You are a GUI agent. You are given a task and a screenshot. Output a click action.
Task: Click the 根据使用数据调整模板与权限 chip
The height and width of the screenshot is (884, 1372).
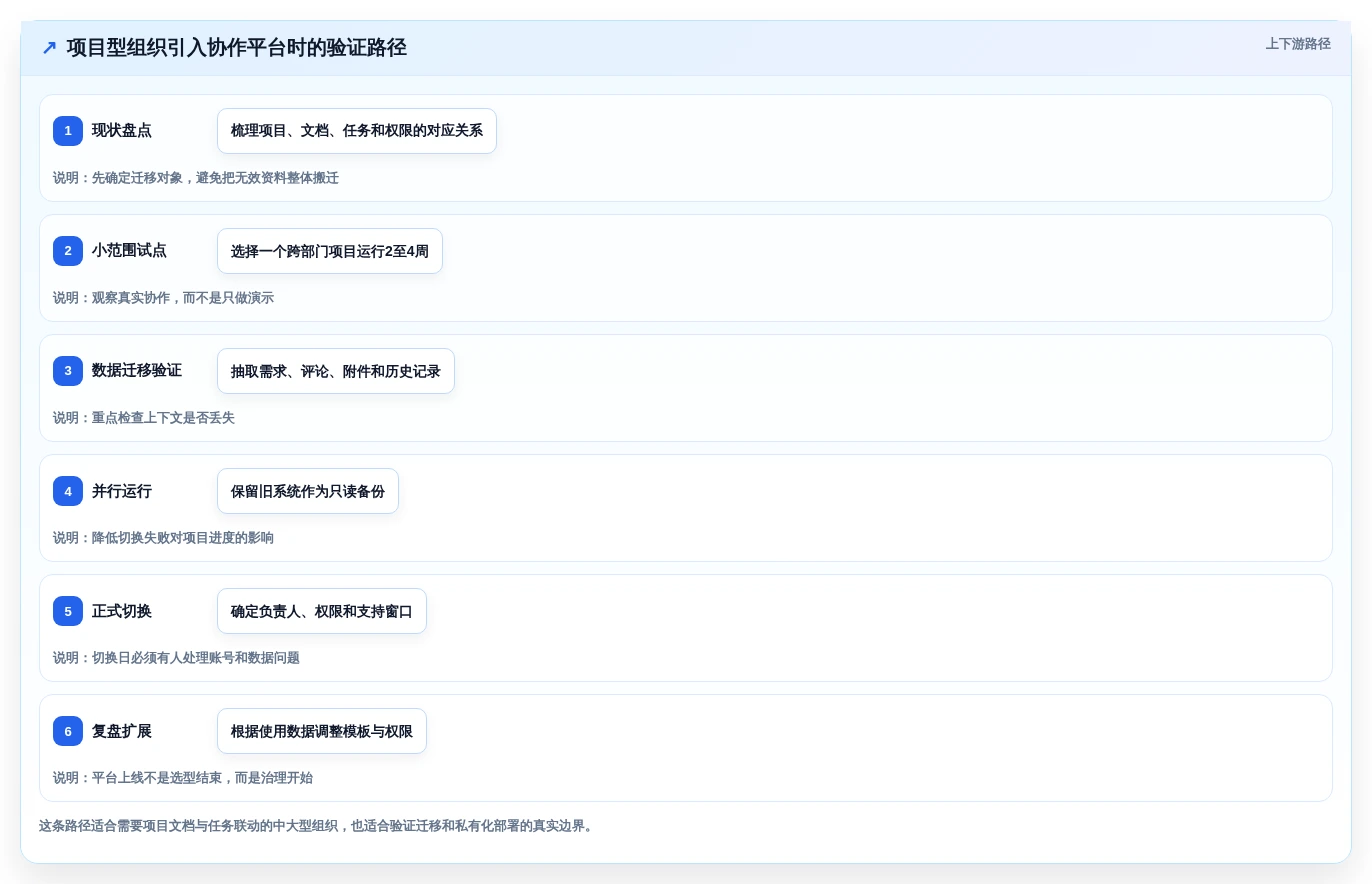[x=322, y=731]
